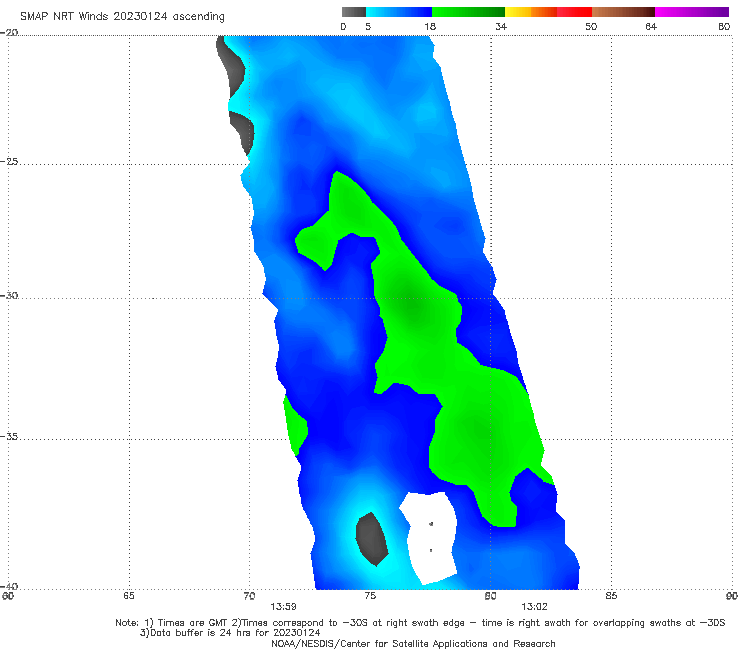Click the magenta 64-80 color bar segment
The height and width of the screenshot is (650, 740).
click(x=692, y=12)
